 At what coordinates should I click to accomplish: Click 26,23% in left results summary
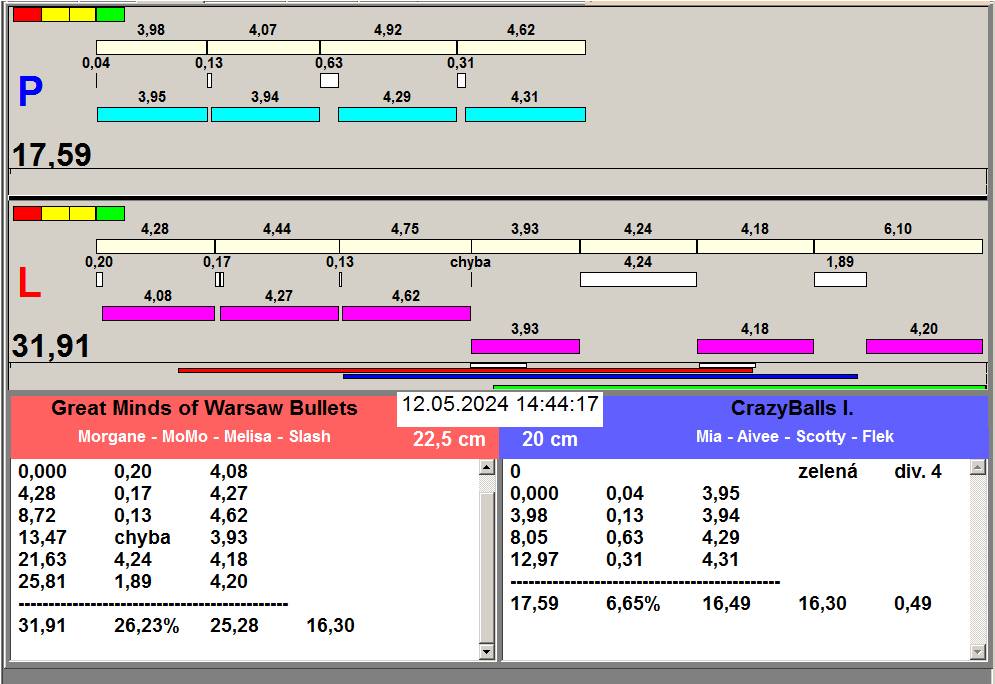[147, 626]
